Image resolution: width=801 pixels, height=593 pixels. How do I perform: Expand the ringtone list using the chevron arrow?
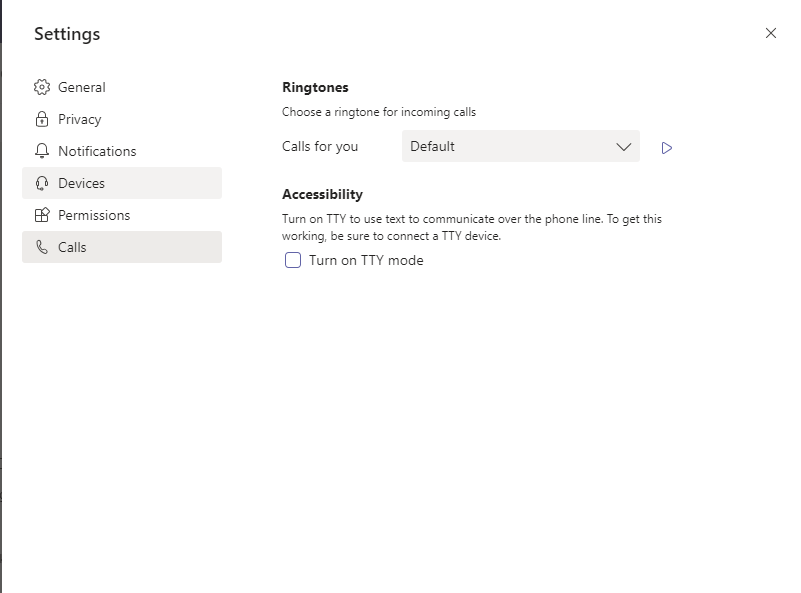point(624,147)
